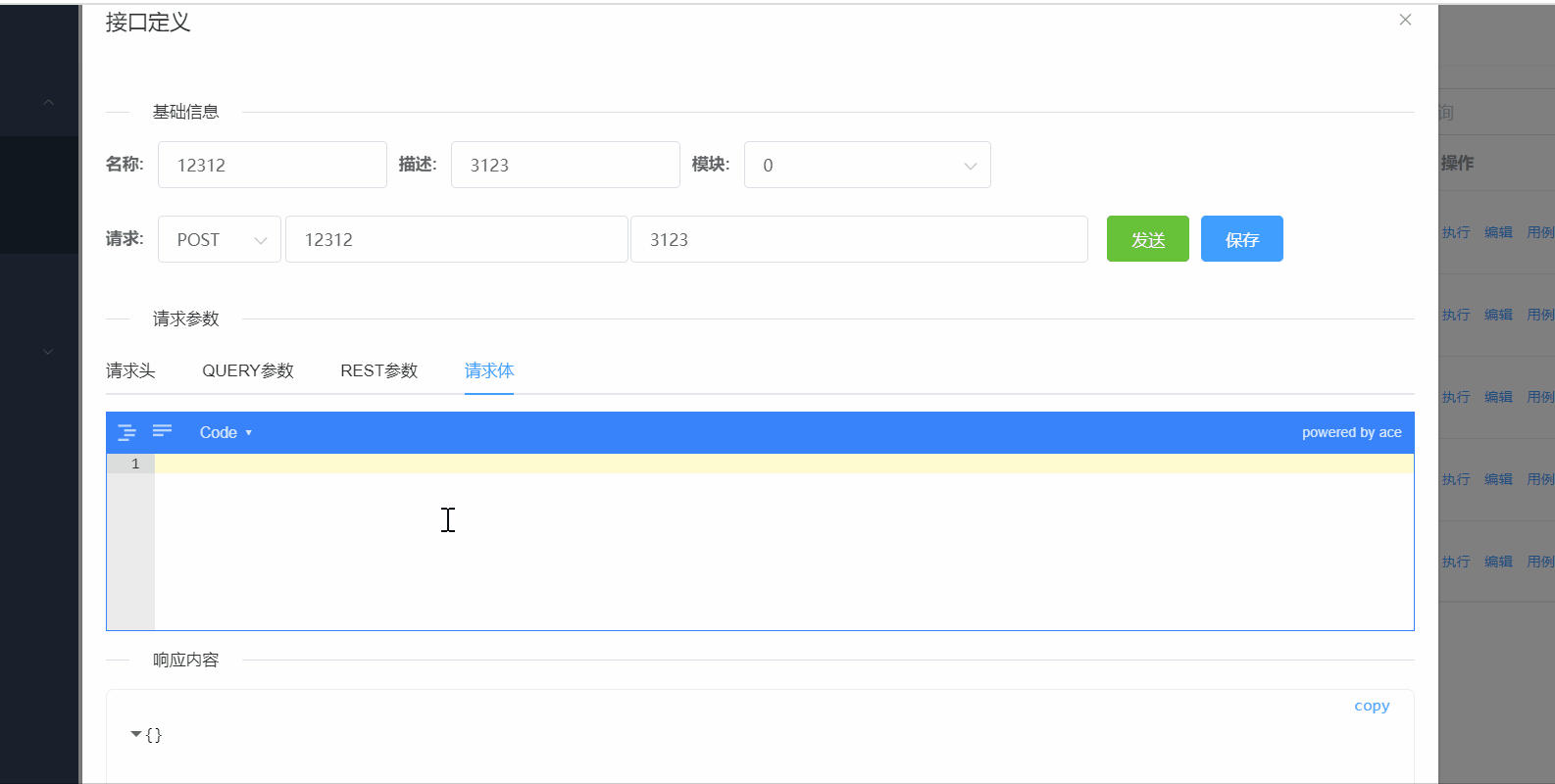Click the green 发送 button
The image size is (1555, 784).
coord(1148,239)
